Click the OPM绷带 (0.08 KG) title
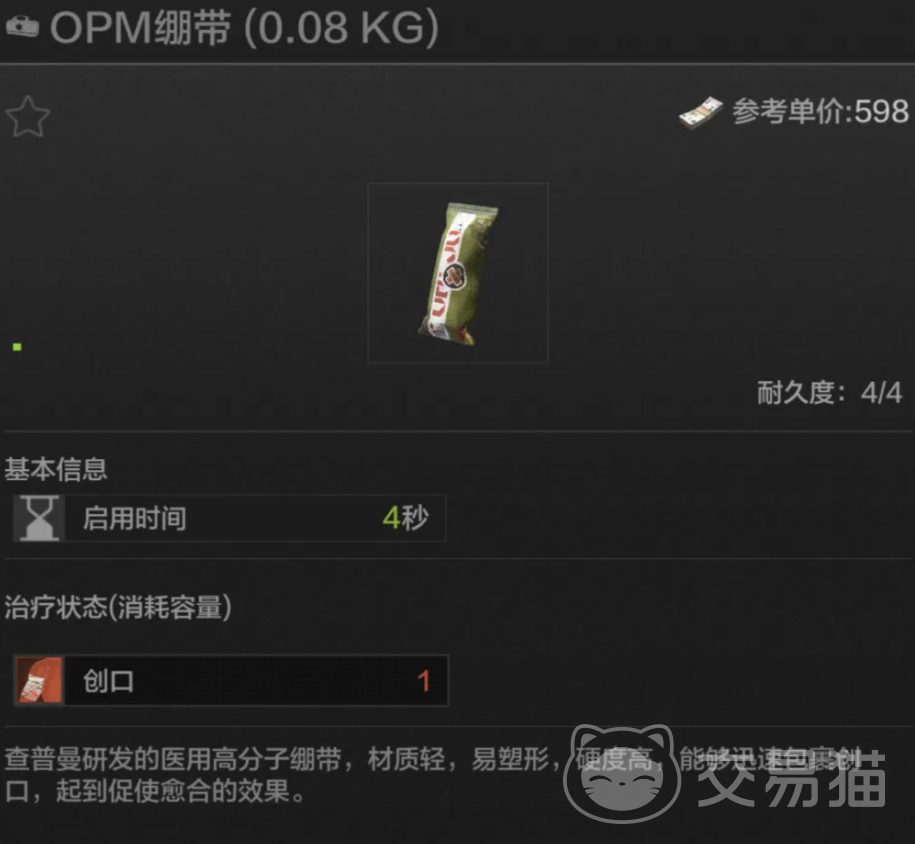The image size is (915, 844). (x=244, y=27)
